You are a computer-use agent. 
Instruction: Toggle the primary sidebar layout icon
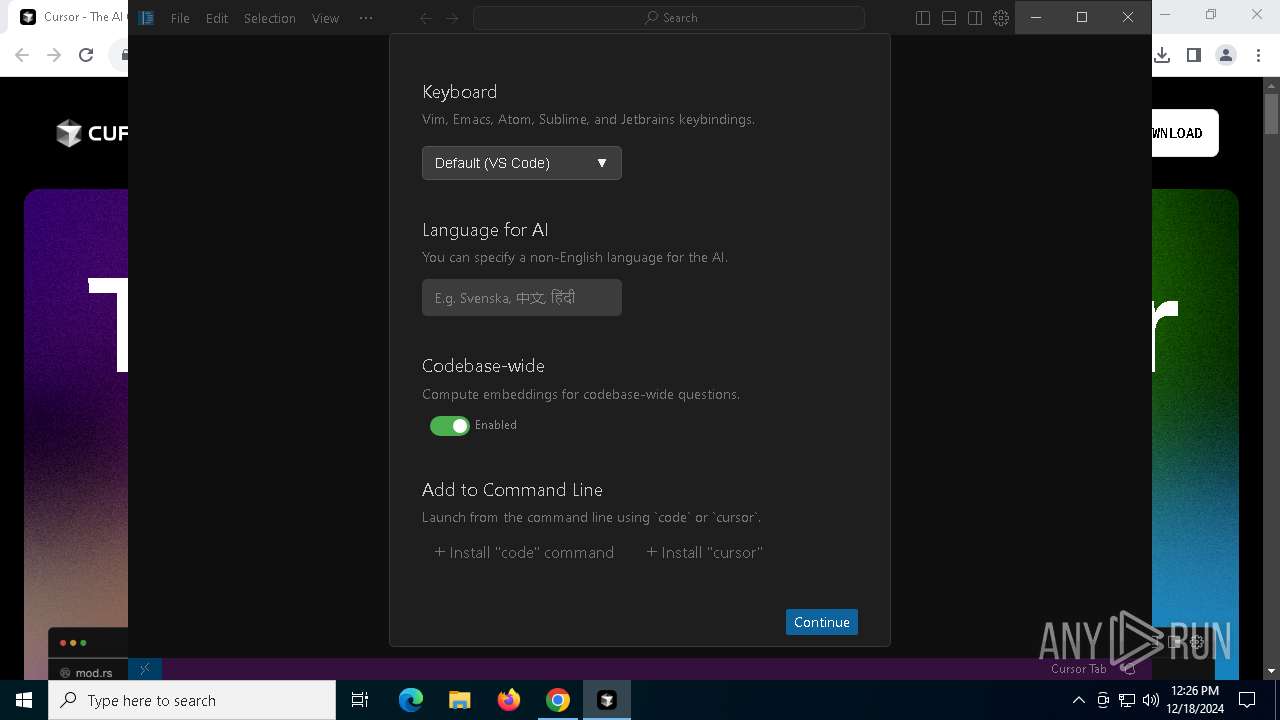tap(923, 18)
